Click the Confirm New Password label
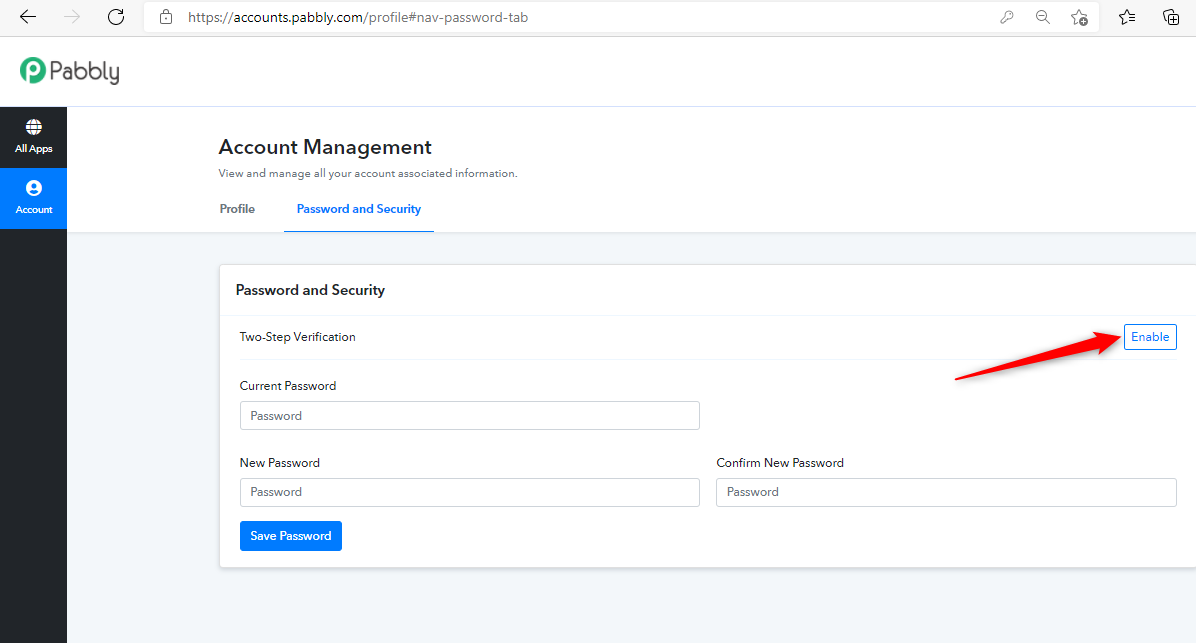This screenshot has width=1196, height=643. tap(780, 463)
